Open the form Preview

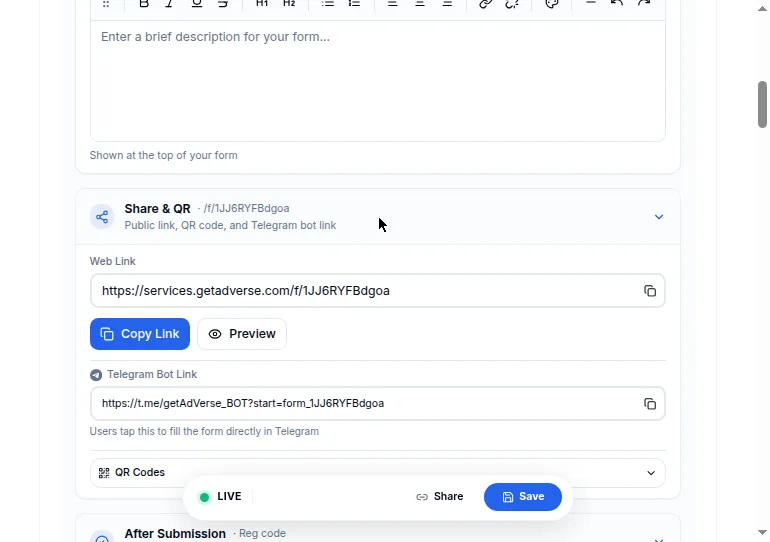242,334
